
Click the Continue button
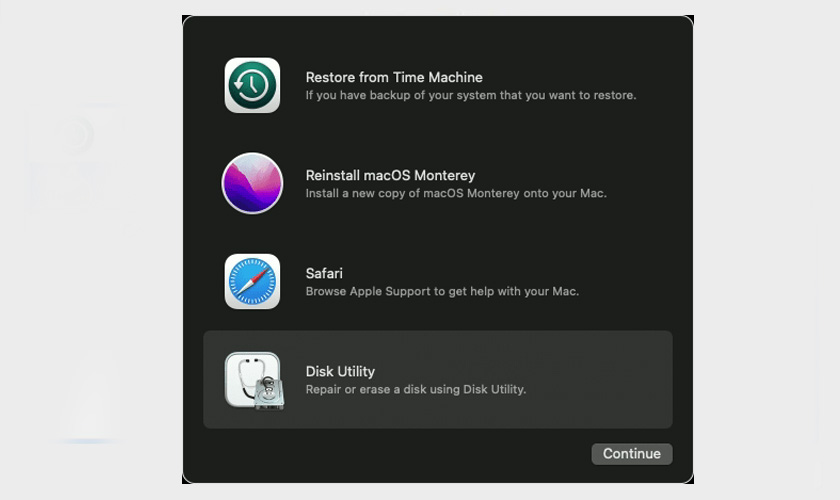coord(632,454)
